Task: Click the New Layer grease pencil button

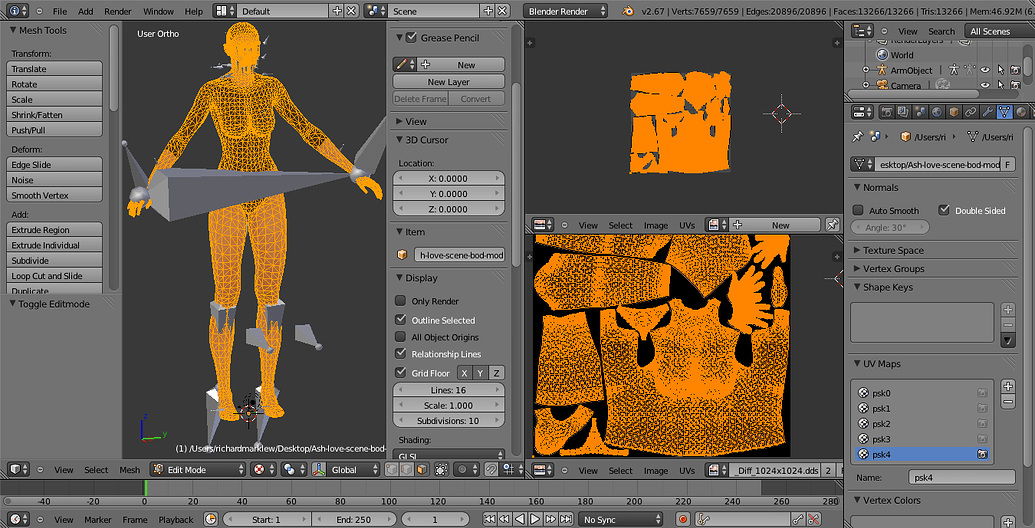Action: coord(449,82)
